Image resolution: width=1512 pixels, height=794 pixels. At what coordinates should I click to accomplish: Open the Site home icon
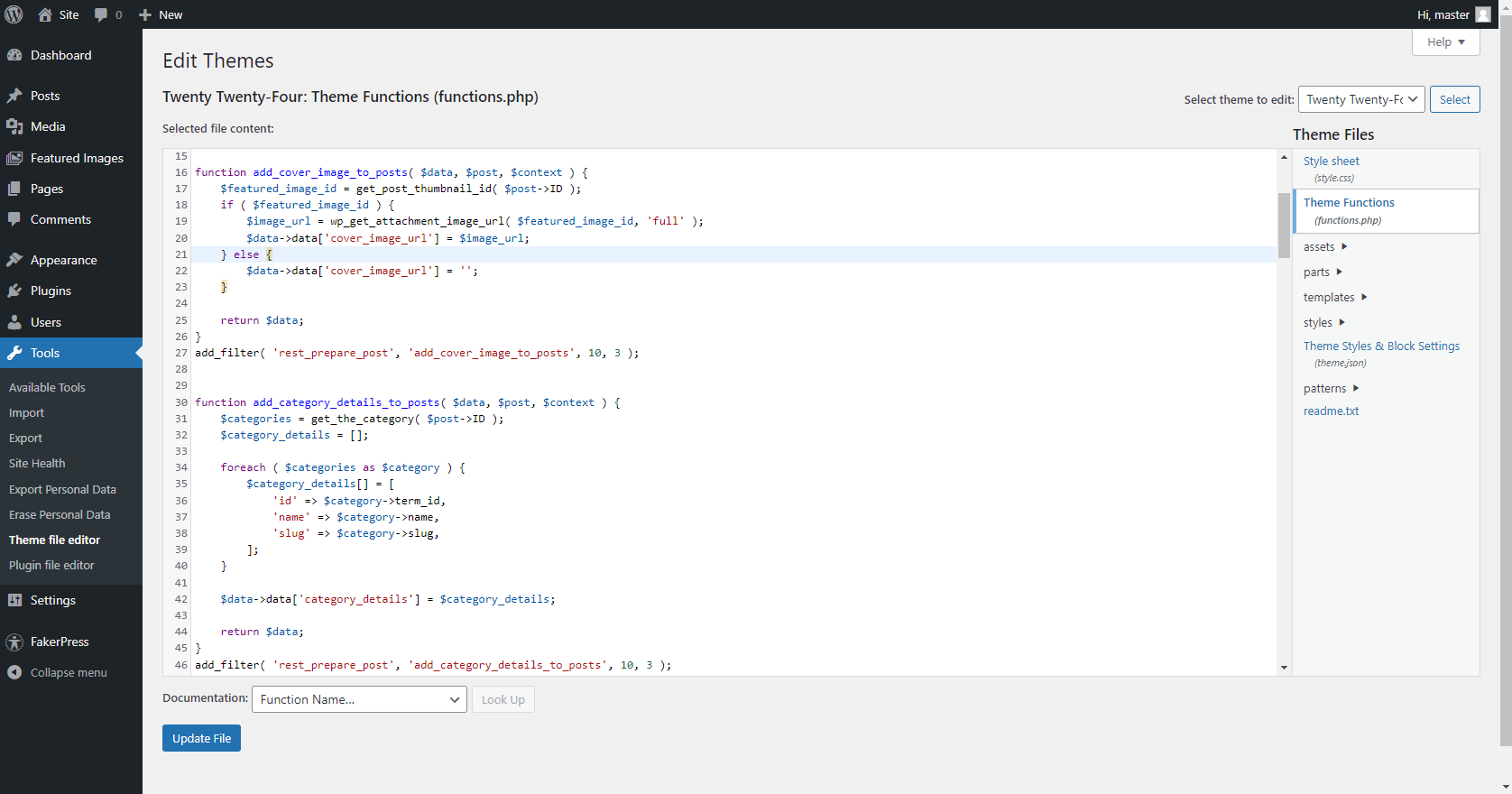click(x=45, y=14)
